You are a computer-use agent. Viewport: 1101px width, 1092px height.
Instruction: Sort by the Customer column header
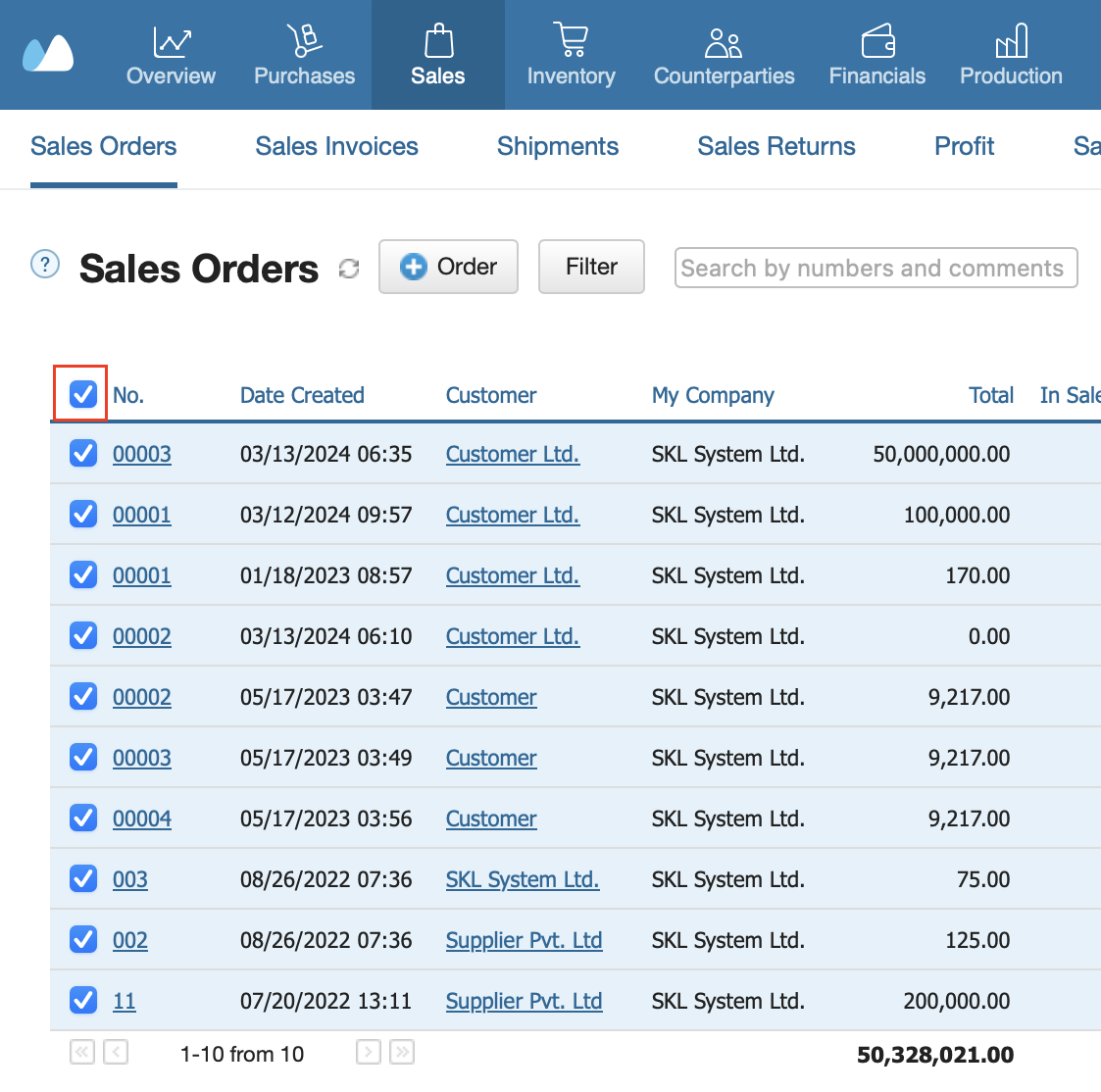point(491,395)
